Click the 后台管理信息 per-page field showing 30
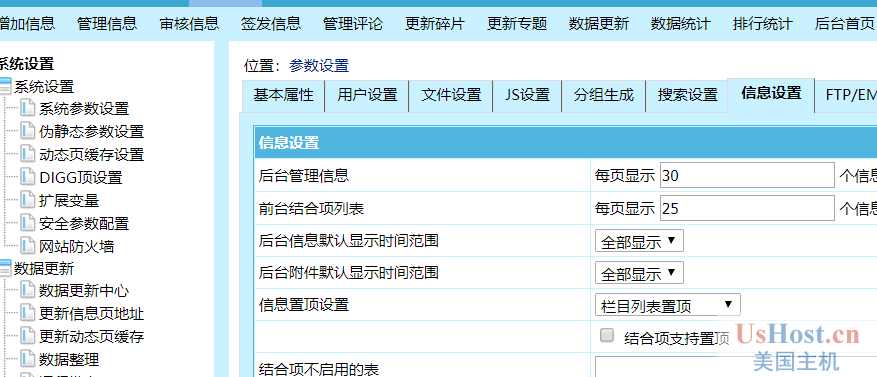 tap(747, 176)
